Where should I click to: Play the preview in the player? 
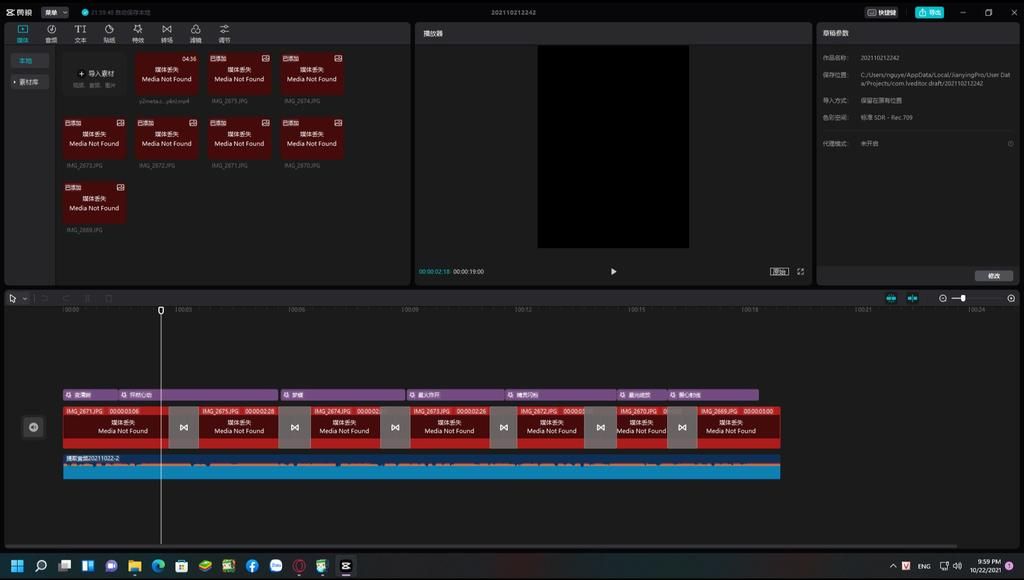613,272
